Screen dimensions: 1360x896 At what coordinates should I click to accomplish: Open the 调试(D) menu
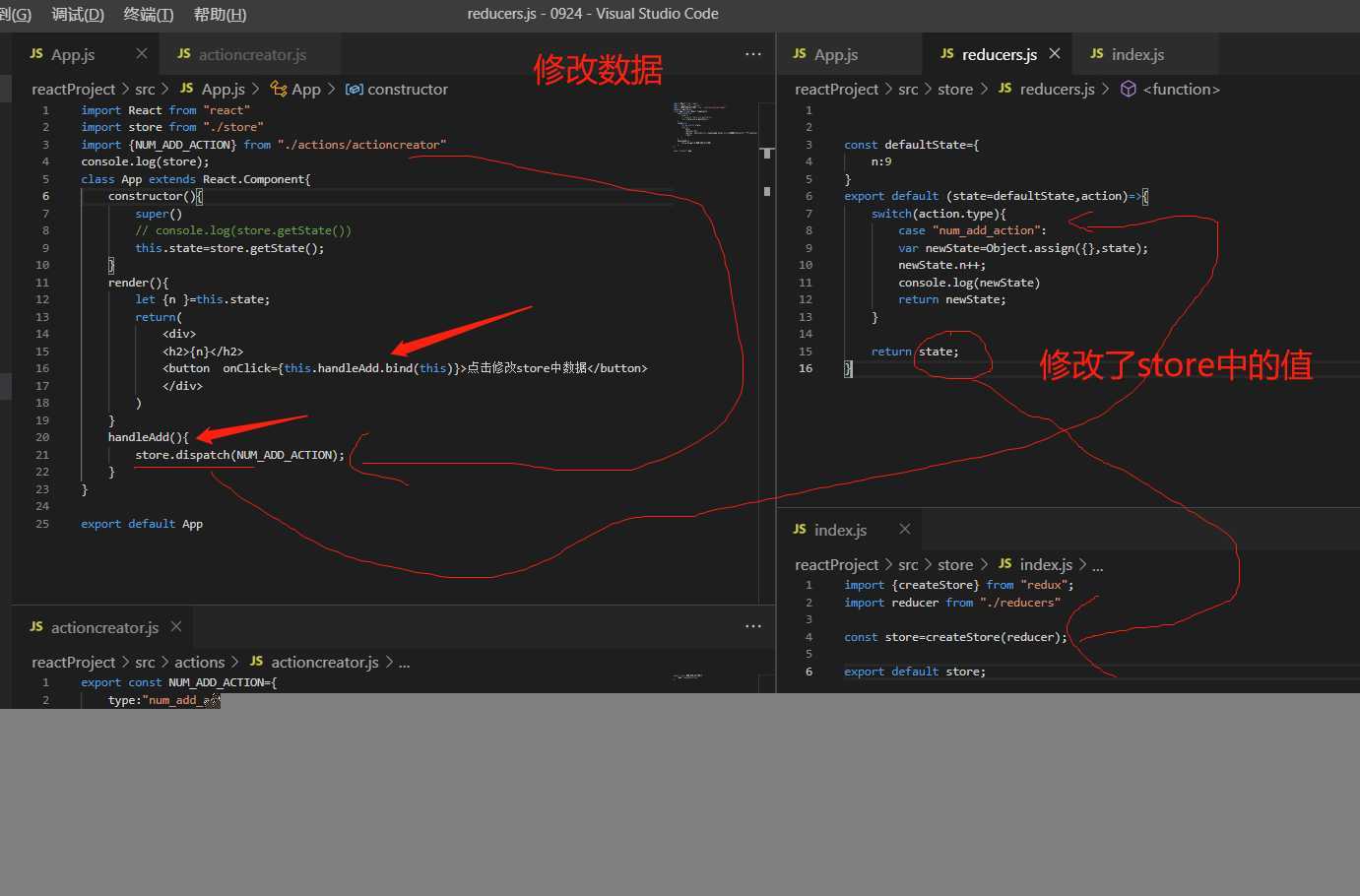pos(78,14)
